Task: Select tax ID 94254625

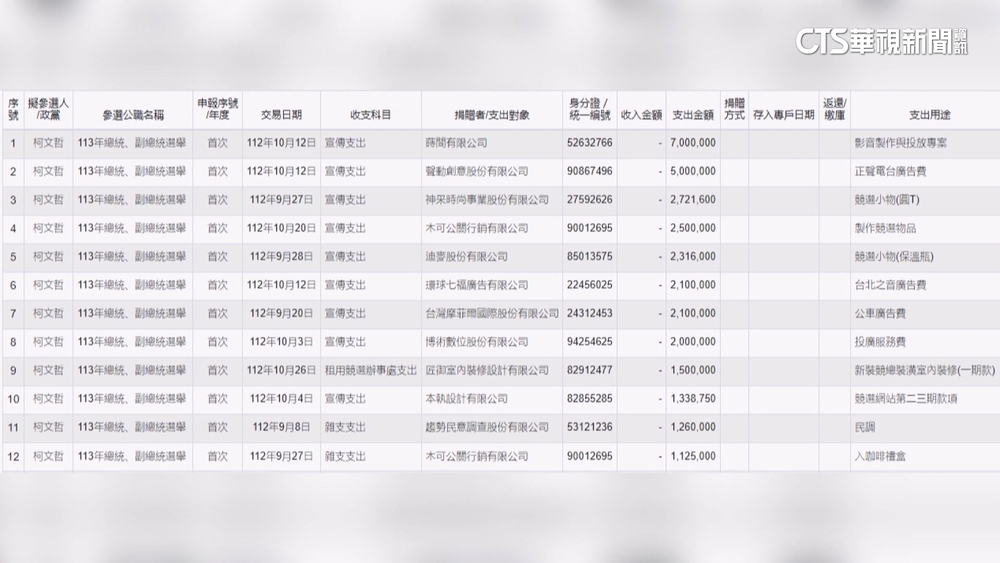Action: coord(589,342)
